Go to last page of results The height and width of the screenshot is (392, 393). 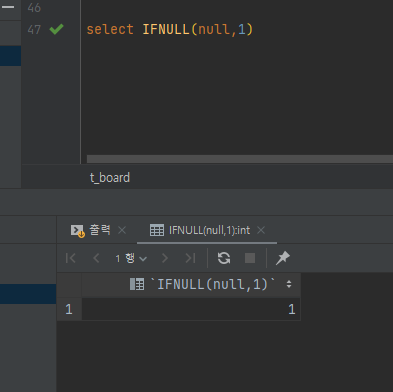[190, 258]
